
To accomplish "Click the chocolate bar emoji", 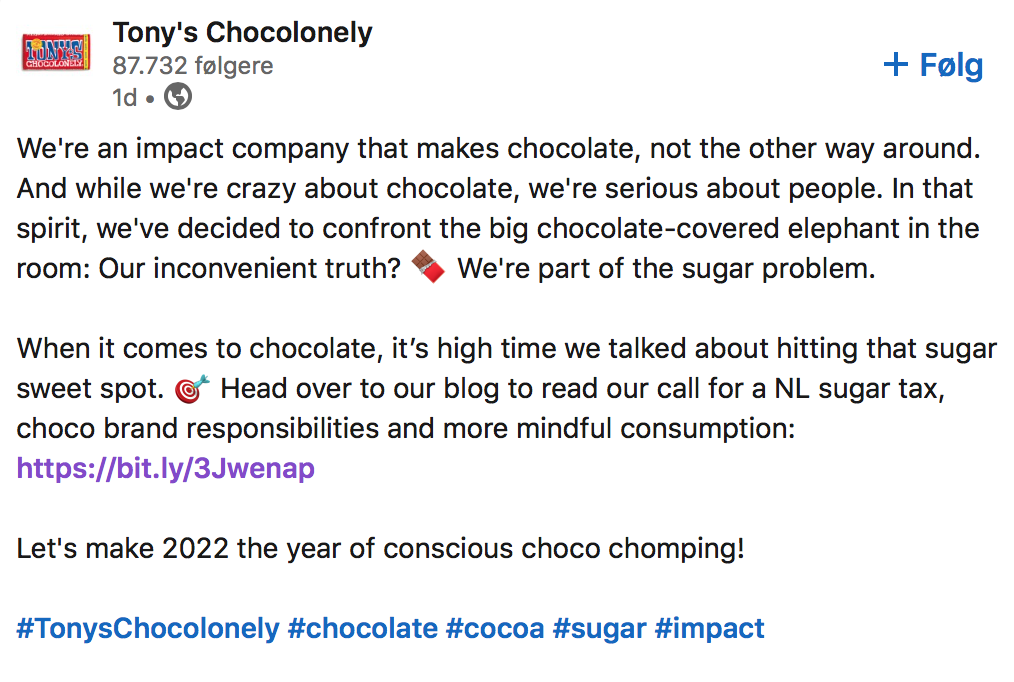I will pyautogui.click(x=428, y=266).
